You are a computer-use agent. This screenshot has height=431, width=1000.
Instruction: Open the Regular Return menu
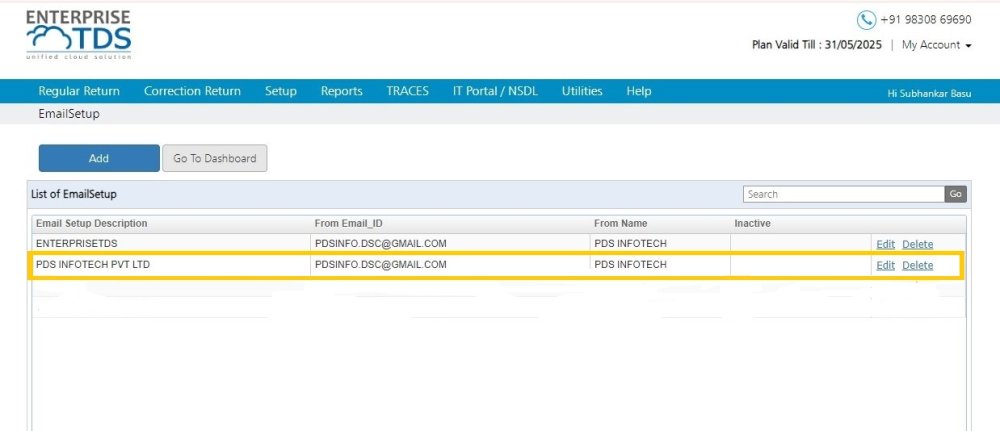pyautogui.click(x=79, y=91)
